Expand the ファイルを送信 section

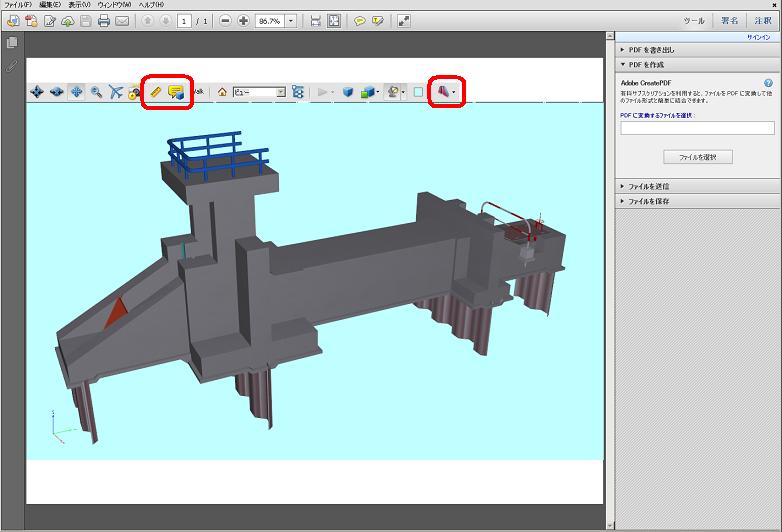(698, 186)
